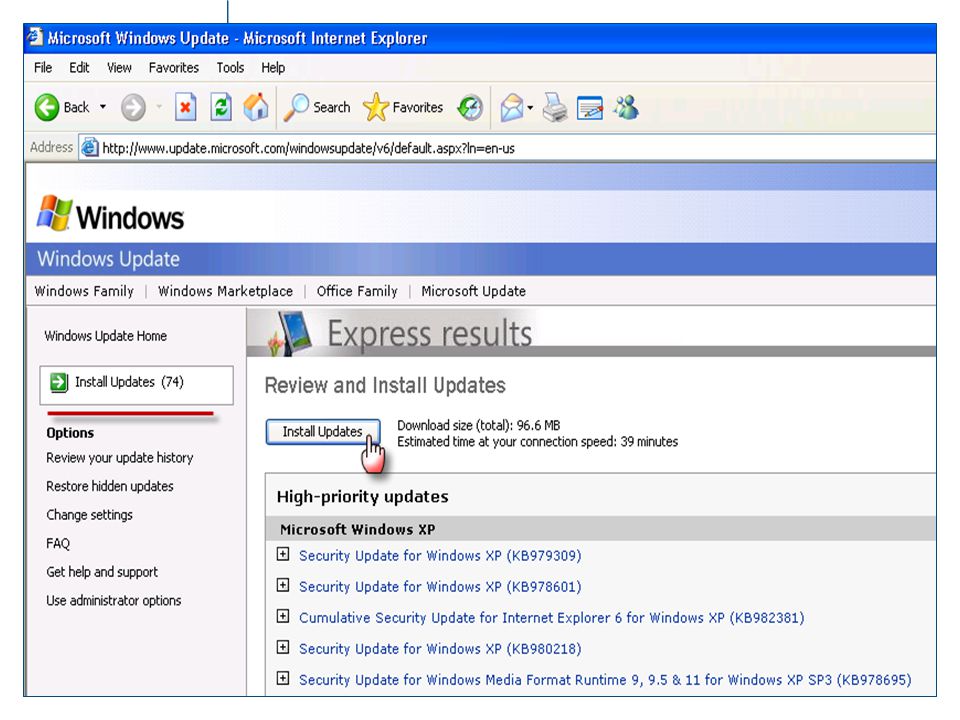The image size is (960, 720).
Task: Expand details for KB979309 update
Action: click(x=282, y=554)
